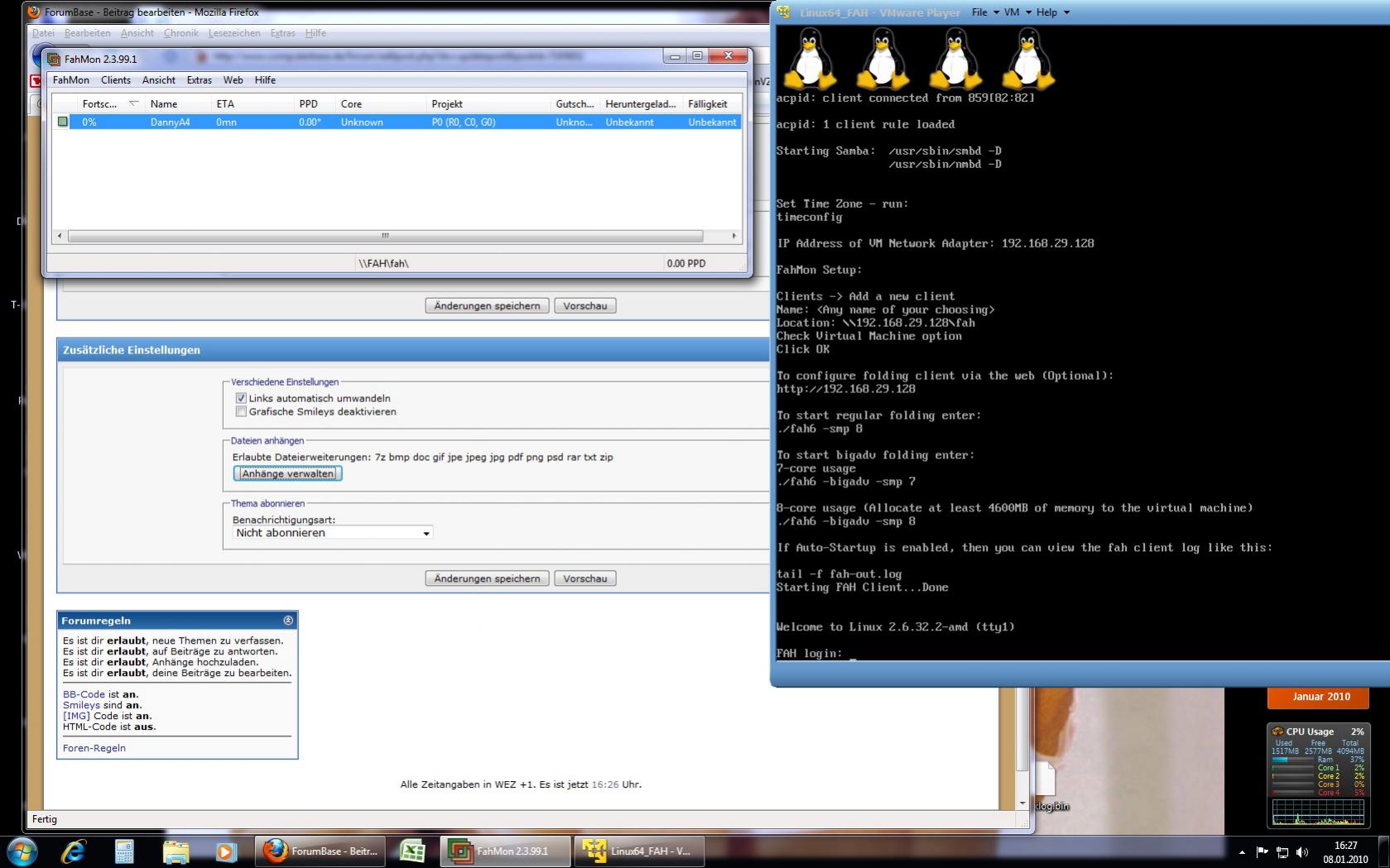Open the Nicht abonnieren notification dropdown
Viewport: 1390px width, 868px height.
332,533
